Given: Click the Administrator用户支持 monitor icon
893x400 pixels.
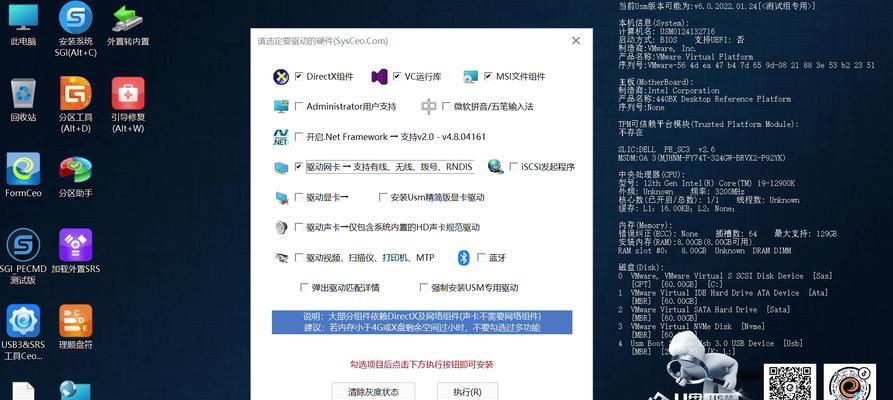Looking at the screenshot, I should coord(281,107).
